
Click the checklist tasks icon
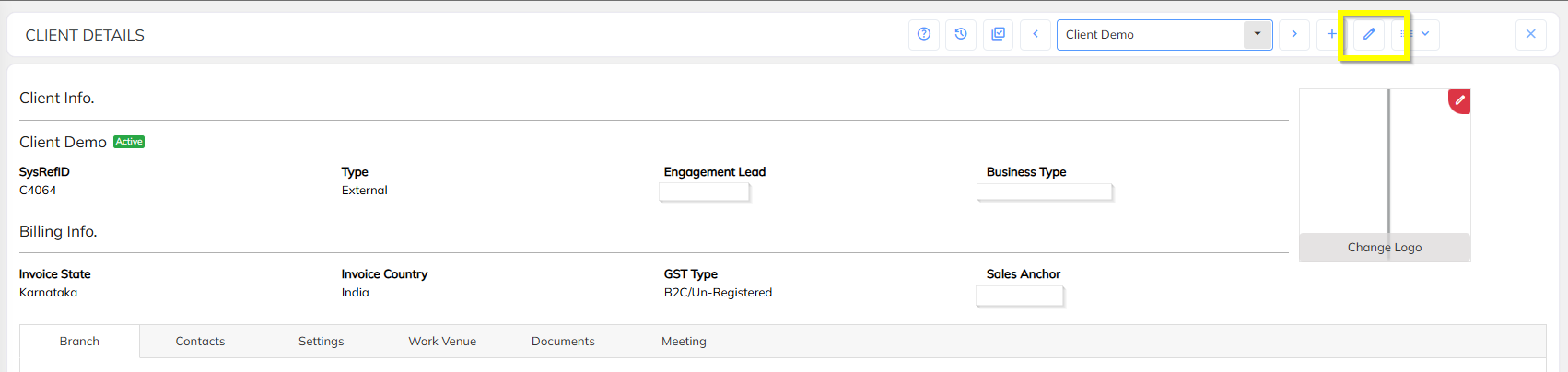coord(998,34)
